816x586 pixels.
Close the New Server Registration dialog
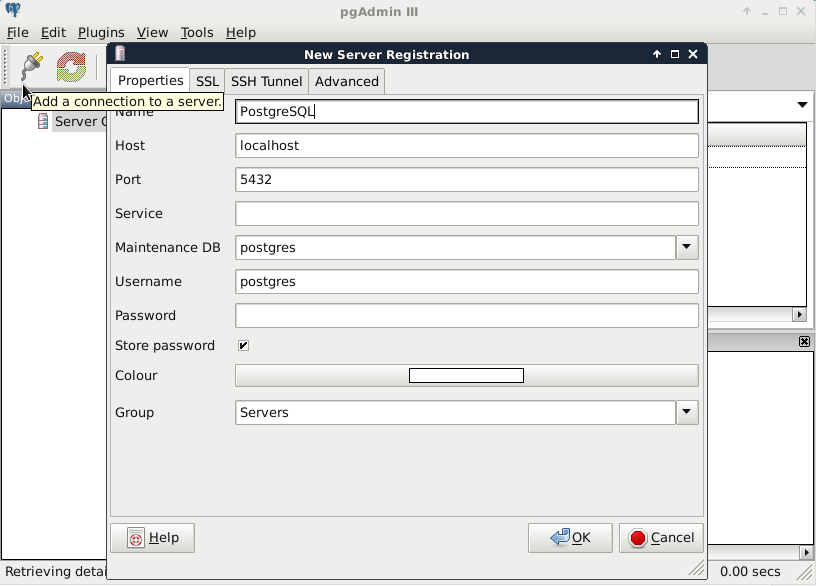(693, 54)
